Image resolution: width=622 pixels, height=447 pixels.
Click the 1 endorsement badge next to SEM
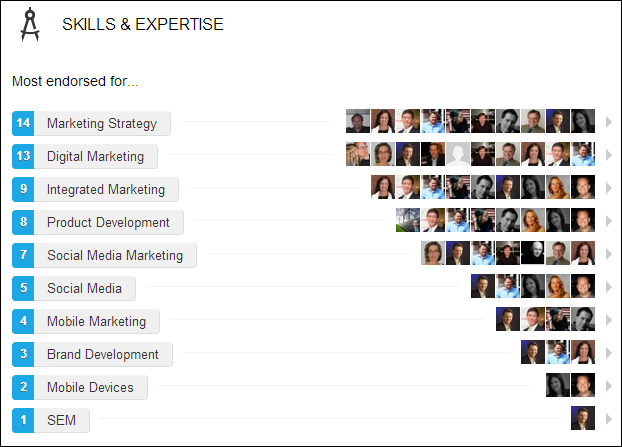(x=23, y=420)
